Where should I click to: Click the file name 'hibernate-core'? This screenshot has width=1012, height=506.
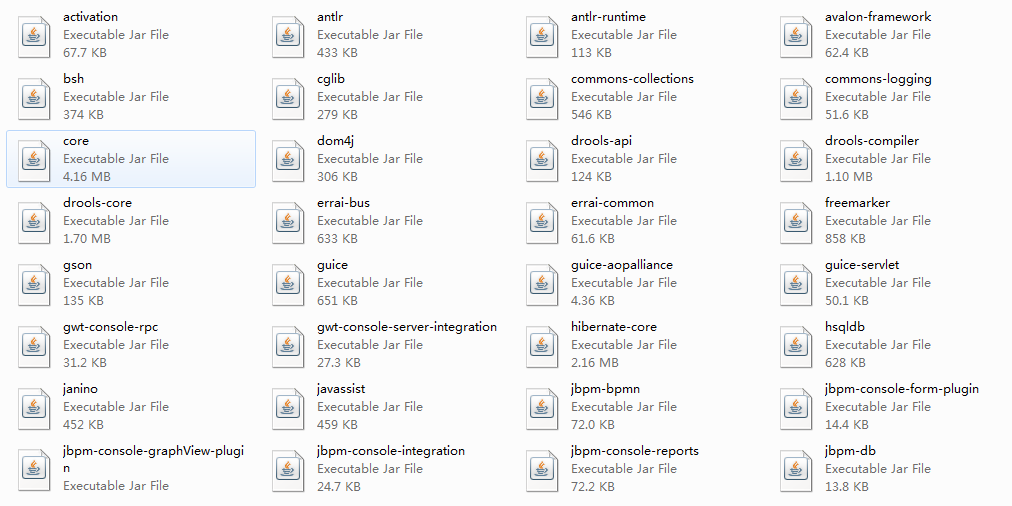click(x=614, y=327)
